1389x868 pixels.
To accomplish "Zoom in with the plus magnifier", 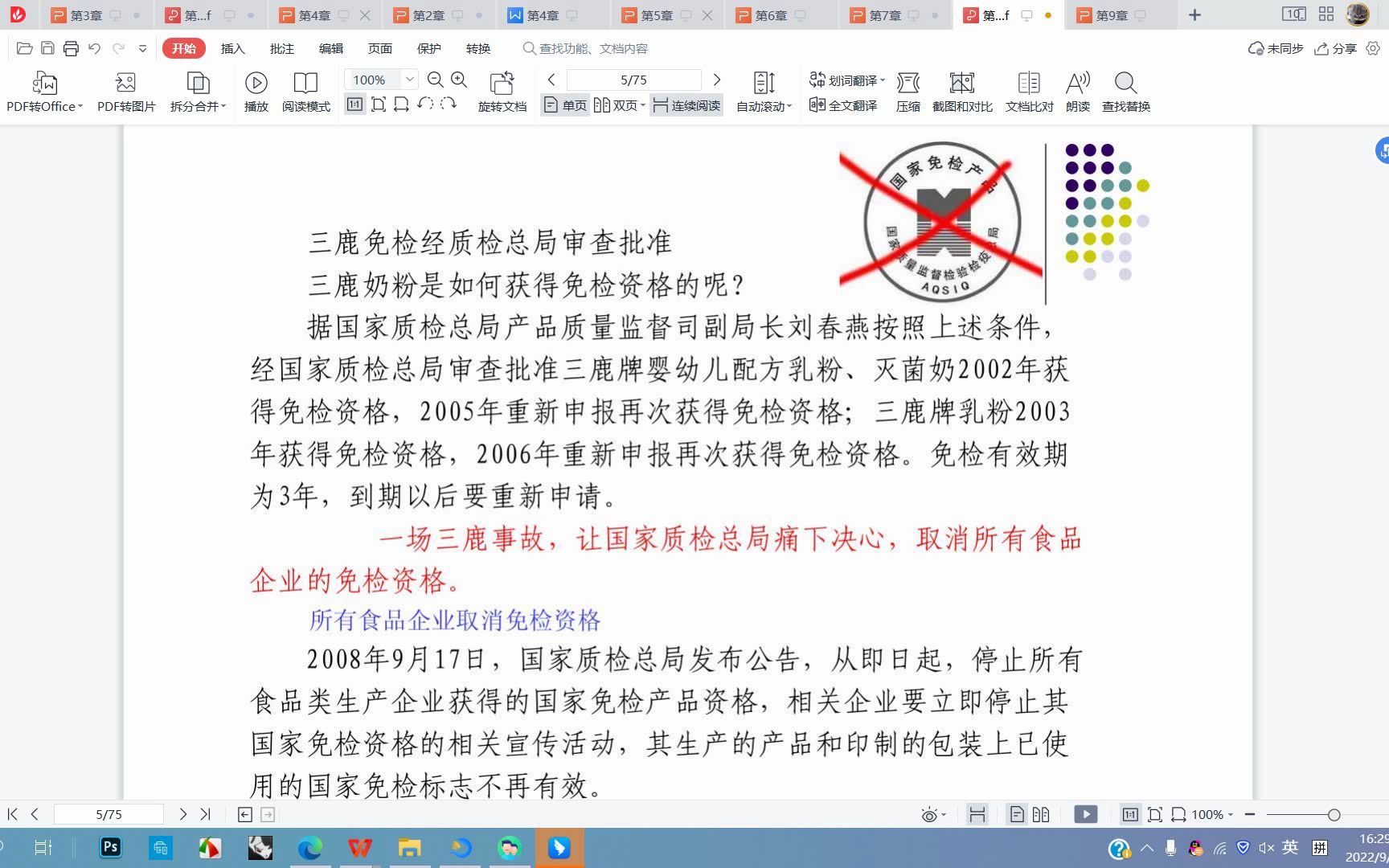I will coord(459,80).
